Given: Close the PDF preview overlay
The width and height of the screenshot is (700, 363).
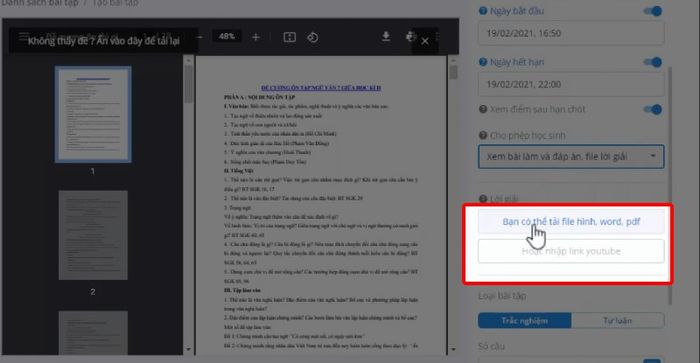Looking at the screenshot, I should pos(425,41).
